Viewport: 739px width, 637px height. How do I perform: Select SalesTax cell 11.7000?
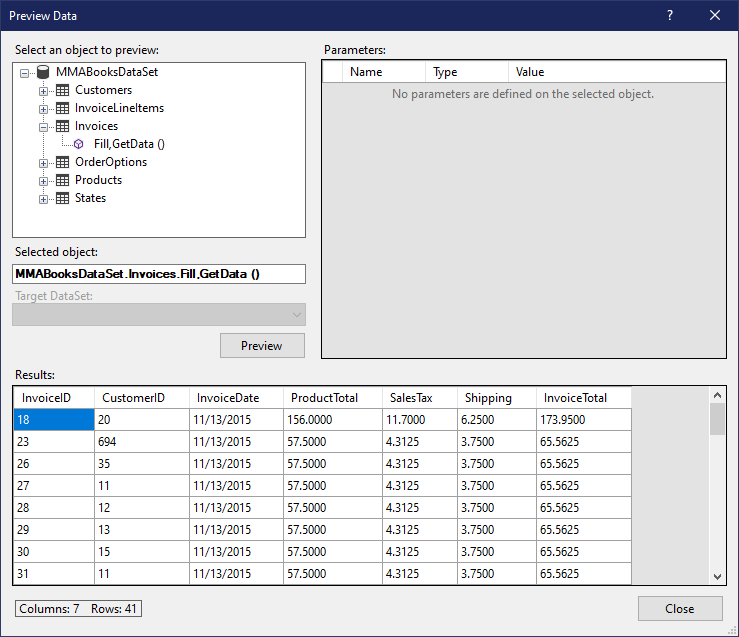click(x=419, y=420)
